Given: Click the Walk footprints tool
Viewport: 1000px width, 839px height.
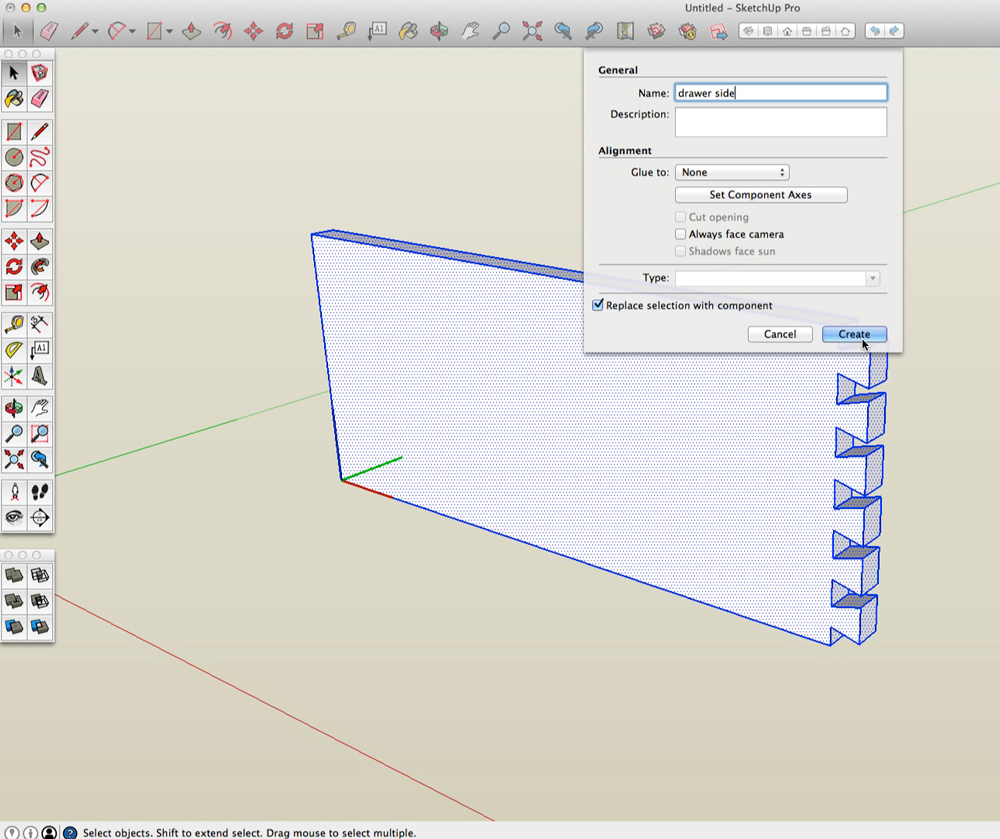Looking at the screenshot, I should (40, 491).
